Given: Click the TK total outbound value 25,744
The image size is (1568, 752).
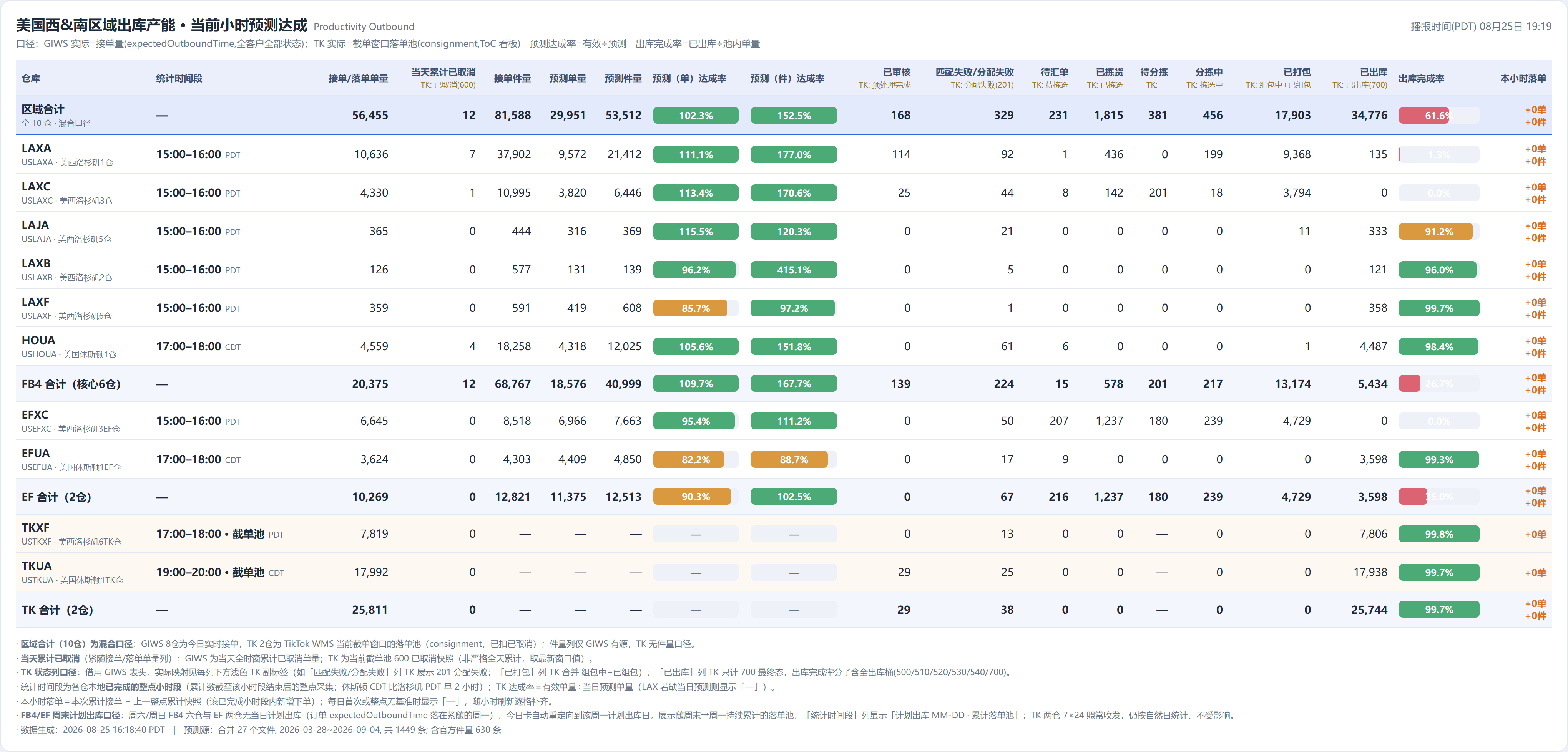Looking at the screenshot, I should click(x=1369, y=610).
